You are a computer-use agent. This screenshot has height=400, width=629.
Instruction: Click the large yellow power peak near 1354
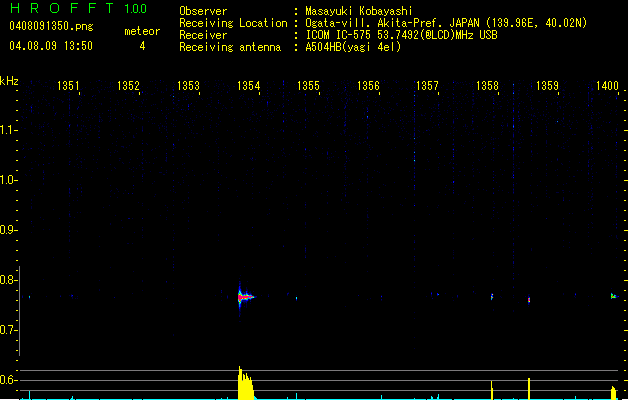(246, 383)
